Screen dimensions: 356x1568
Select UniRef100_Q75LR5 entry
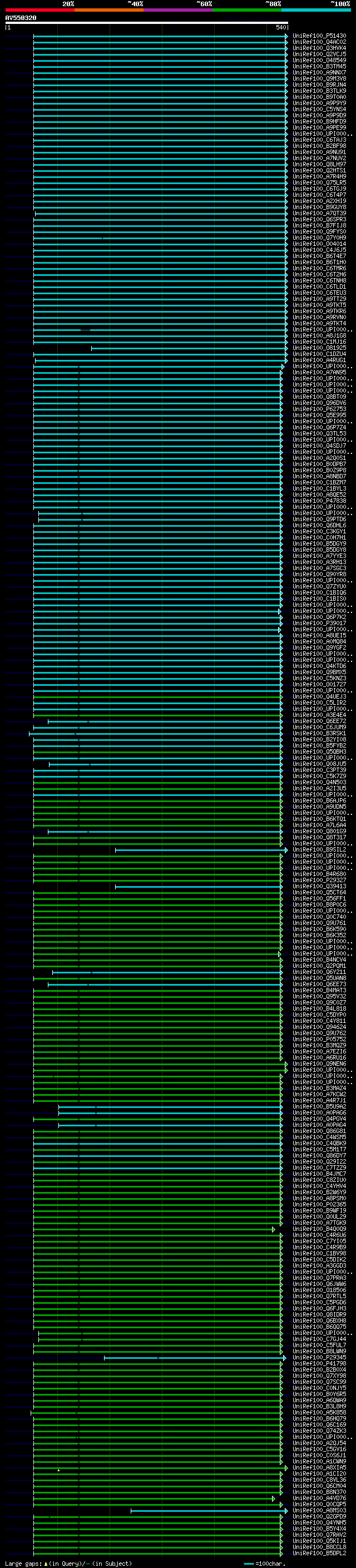pyautogui.click(x=319, y=182)
